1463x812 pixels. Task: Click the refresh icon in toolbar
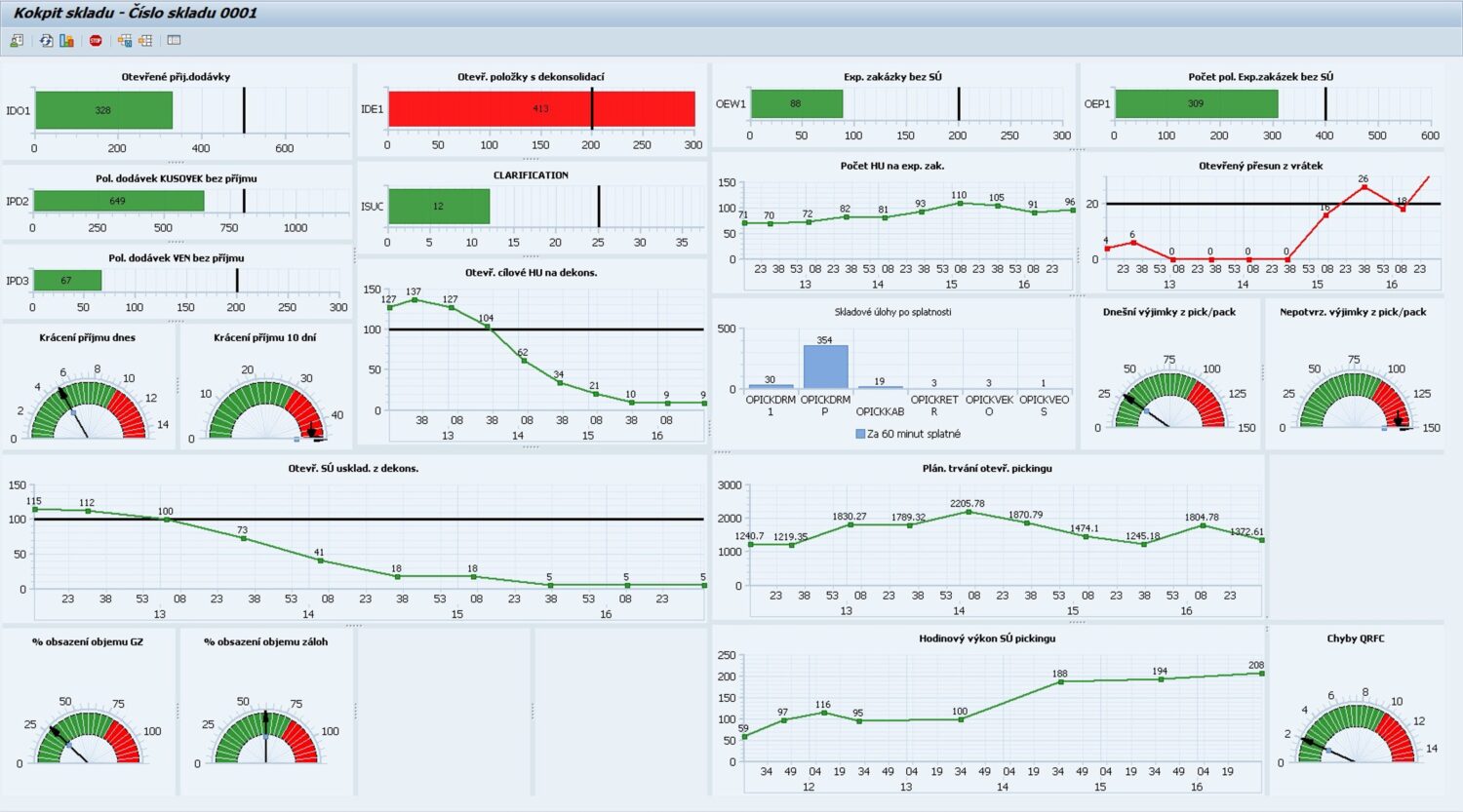click(46, 41)
